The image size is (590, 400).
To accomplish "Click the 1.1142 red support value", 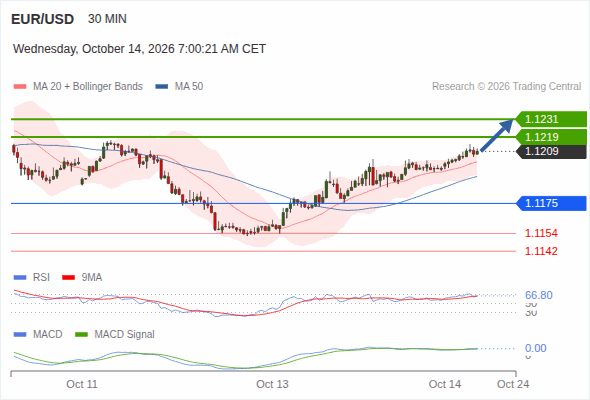I will (541, 251).
